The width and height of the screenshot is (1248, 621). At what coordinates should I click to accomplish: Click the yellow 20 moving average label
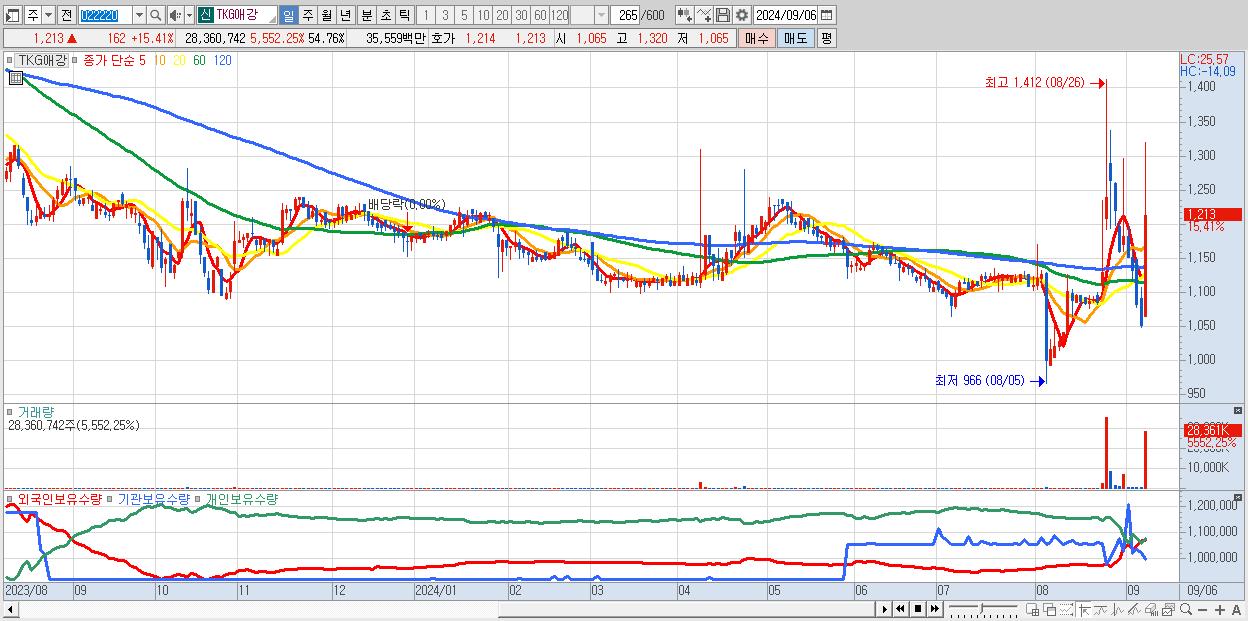tap(180, 60)
